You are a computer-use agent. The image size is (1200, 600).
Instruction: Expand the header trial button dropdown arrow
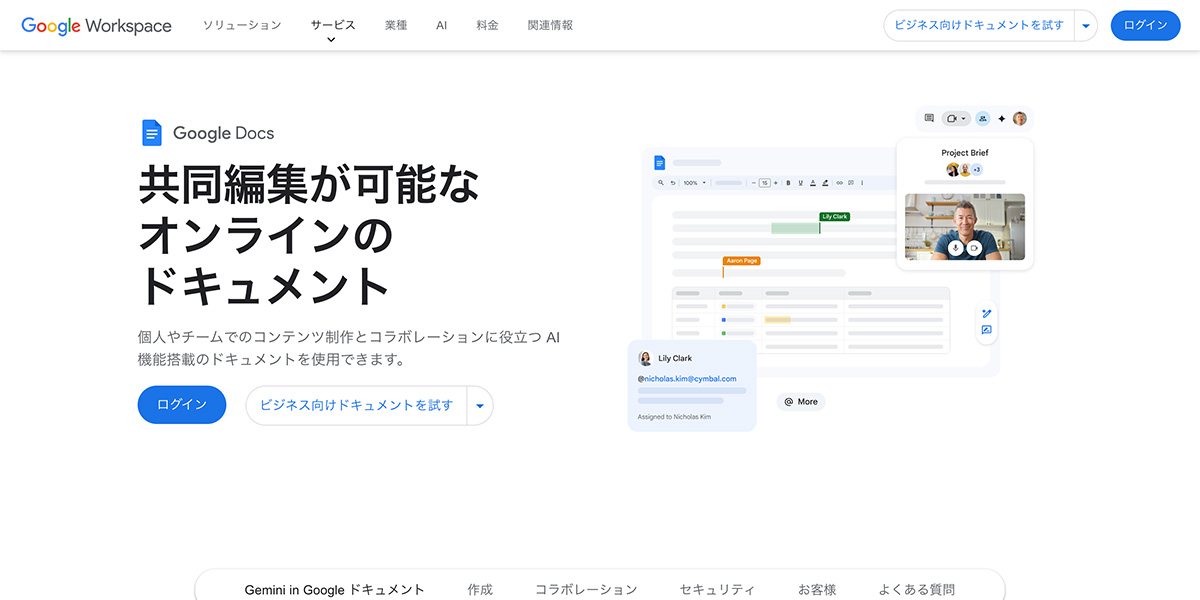[x=1085, y=25]
